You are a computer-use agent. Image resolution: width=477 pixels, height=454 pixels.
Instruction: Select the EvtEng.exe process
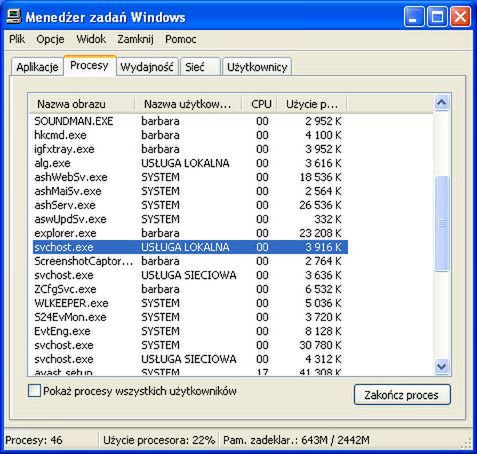tap(190, 331)
